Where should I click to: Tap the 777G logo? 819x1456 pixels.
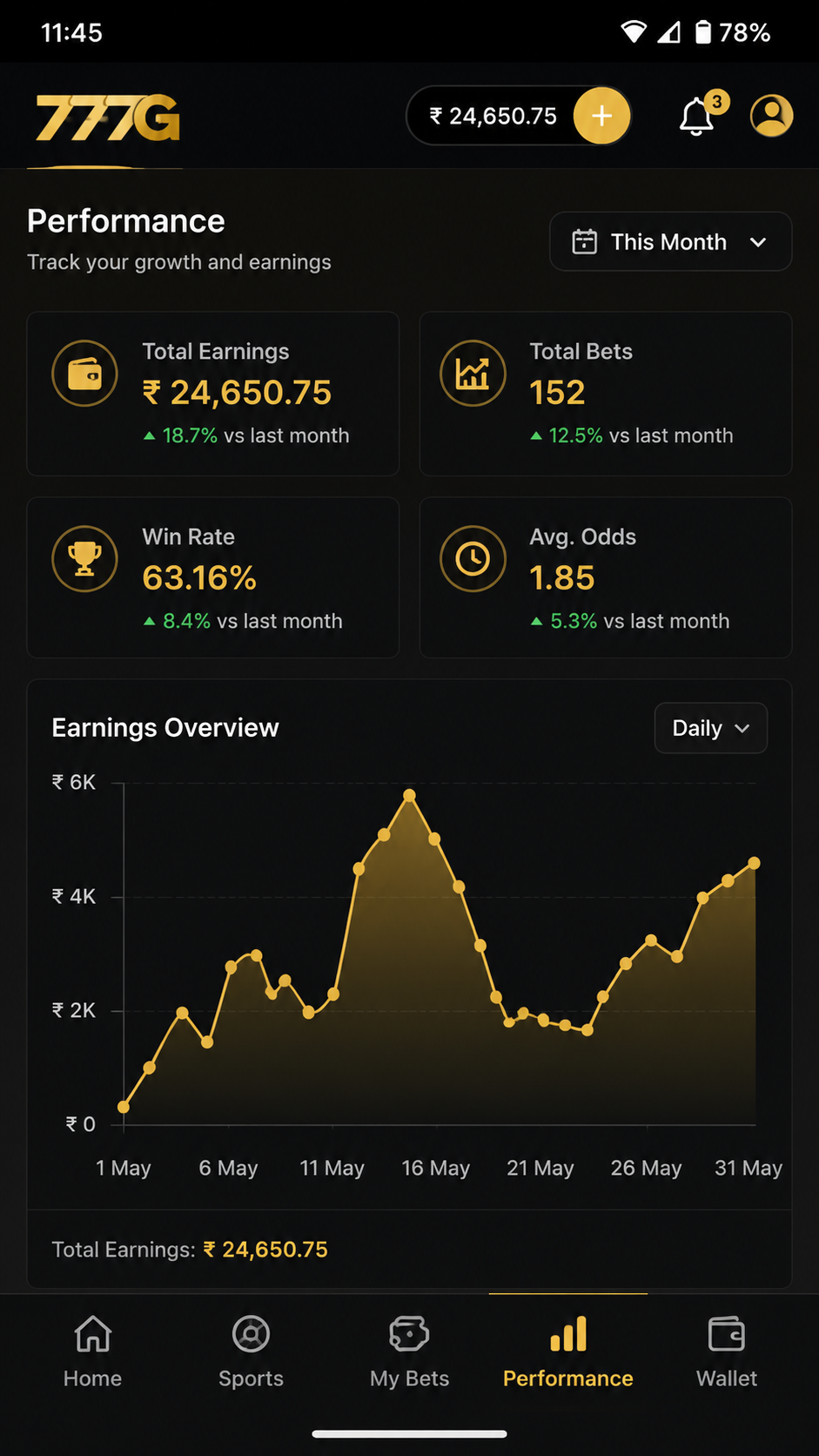click(107, 118)
